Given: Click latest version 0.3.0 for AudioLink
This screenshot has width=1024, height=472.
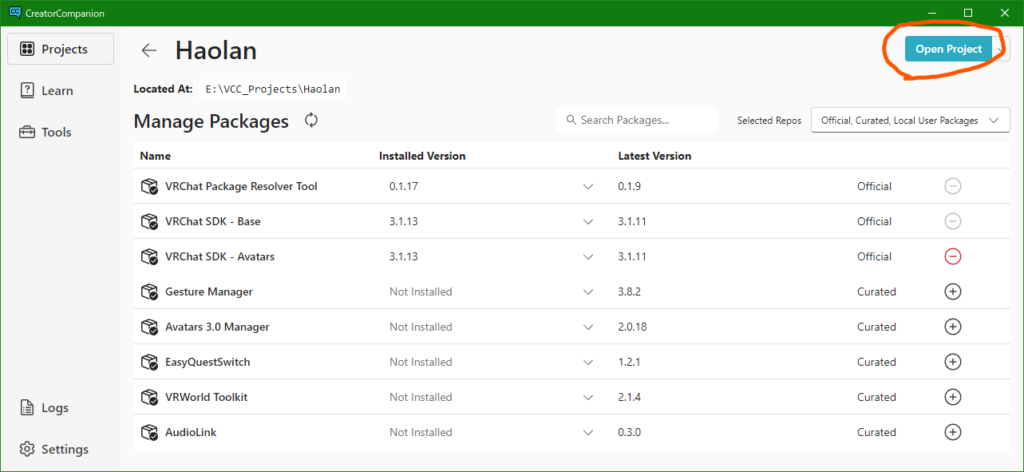Looking at the screenshot, I should [630, 432].
